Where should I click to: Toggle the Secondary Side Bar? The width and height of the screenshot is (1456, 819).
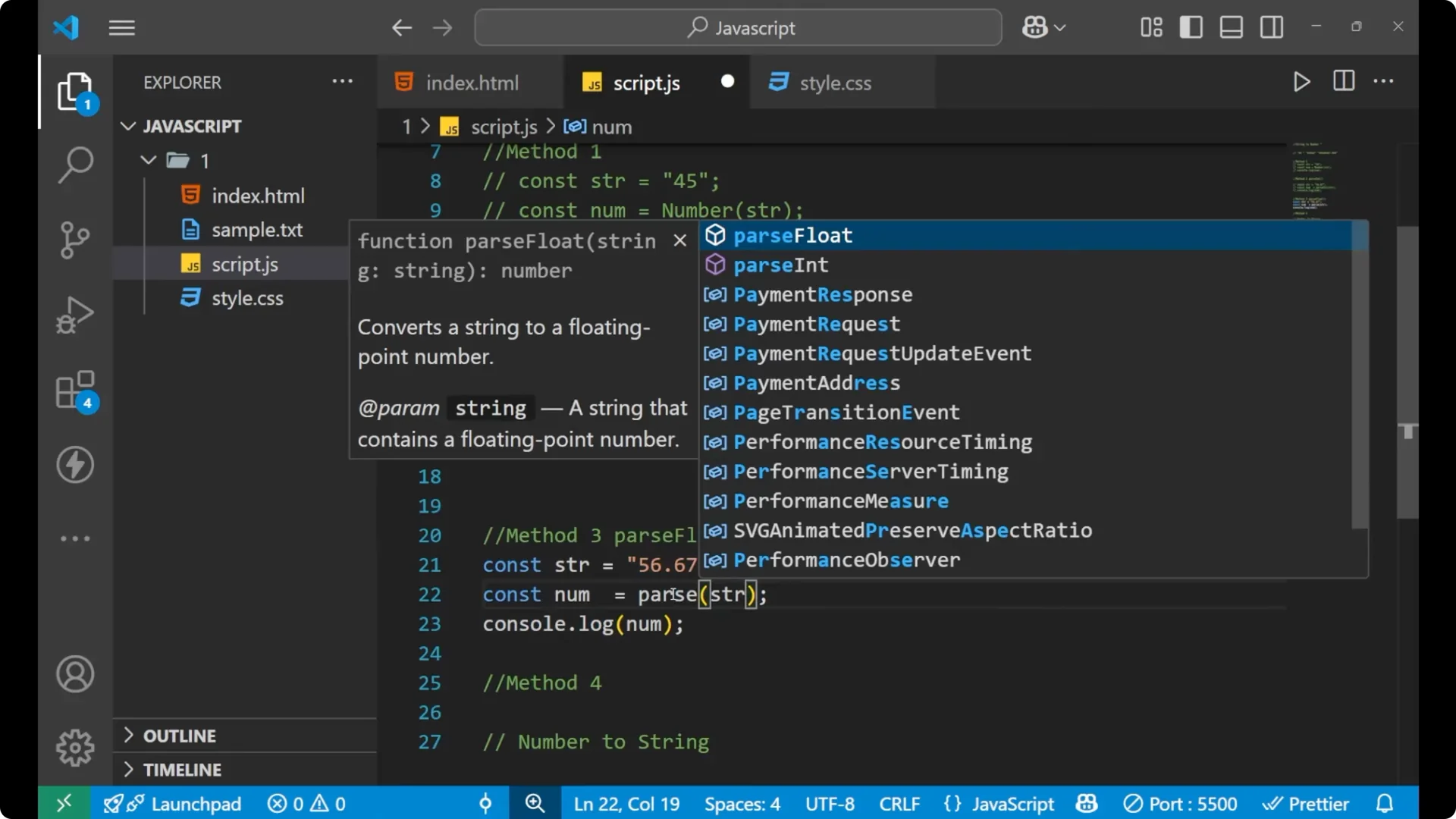pyautogui.click(x=1271, y=27)
